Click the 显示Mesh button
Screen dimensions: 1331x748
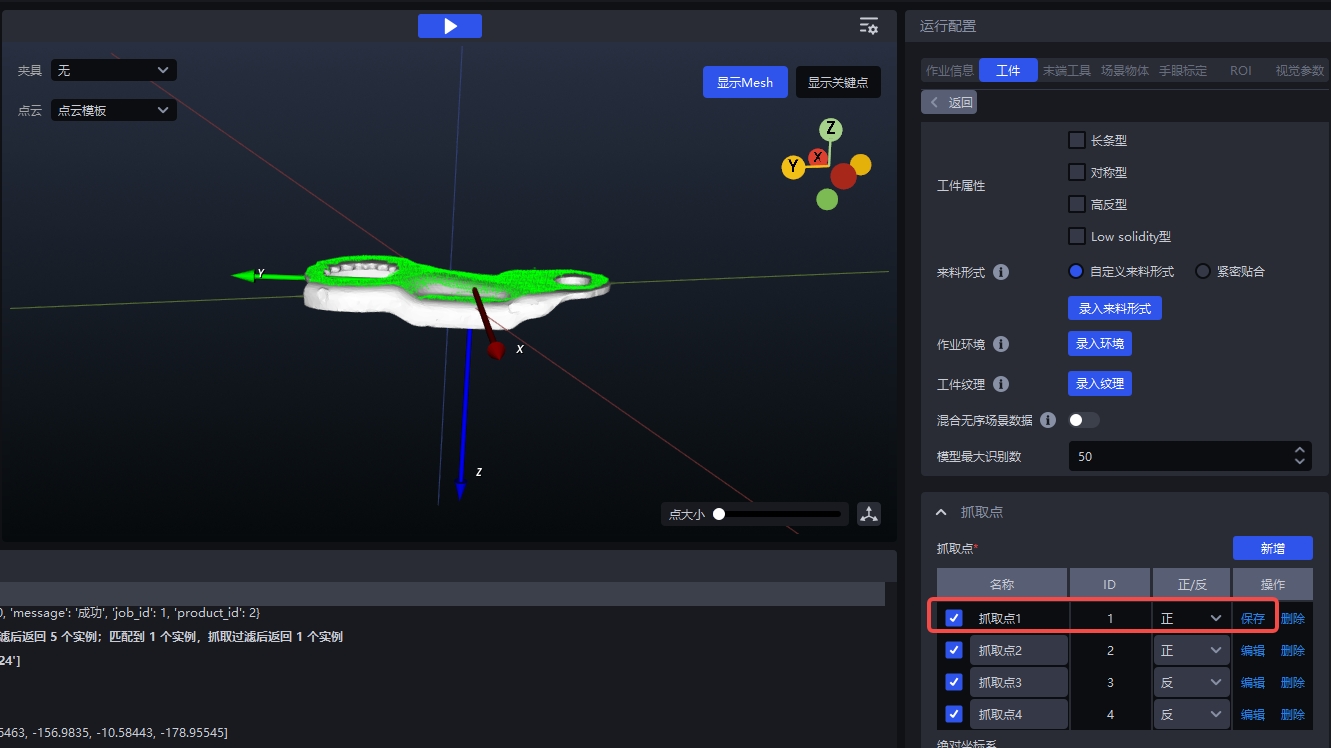pos(745,82)
